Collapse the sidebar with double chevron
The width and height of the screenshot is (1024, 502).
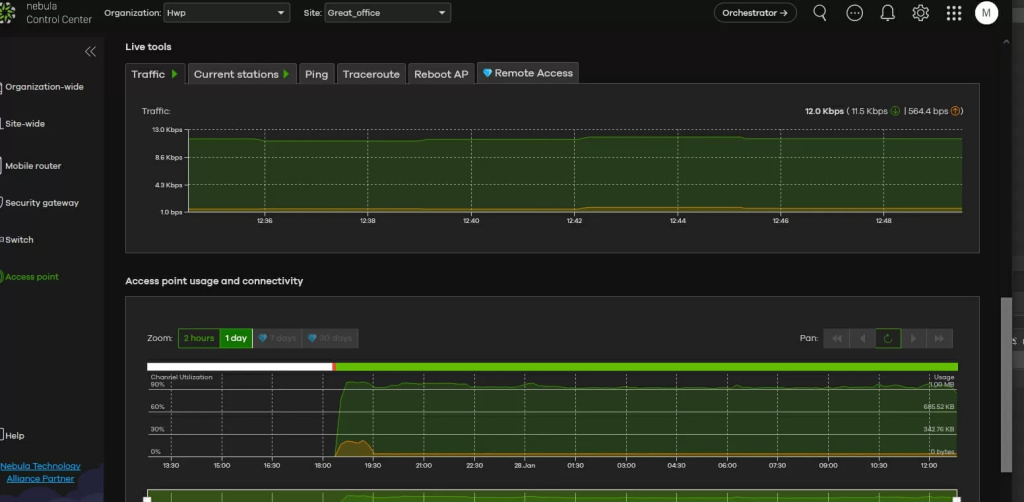90,51
